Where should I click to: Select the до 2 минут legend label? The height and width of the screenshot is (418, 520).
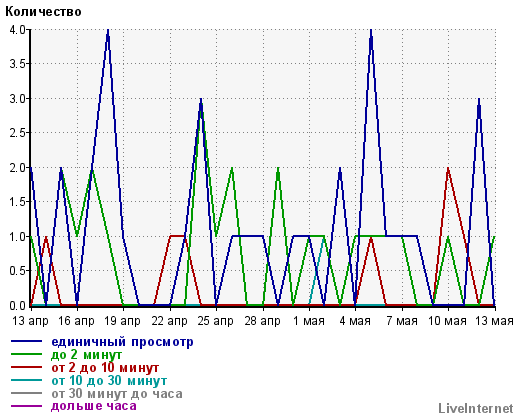[x=86, y=355]
